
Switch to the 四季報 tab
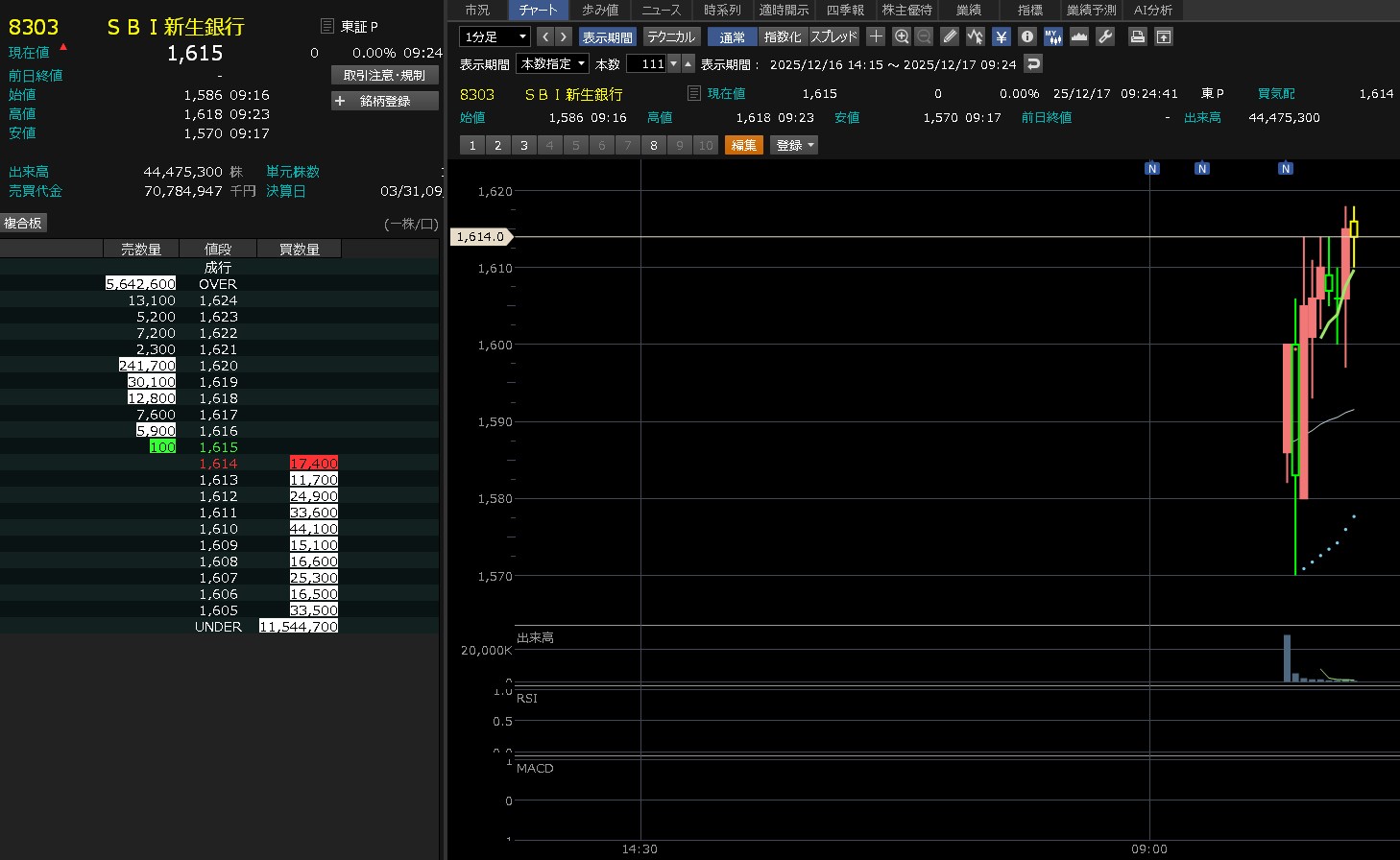point(845,10)
